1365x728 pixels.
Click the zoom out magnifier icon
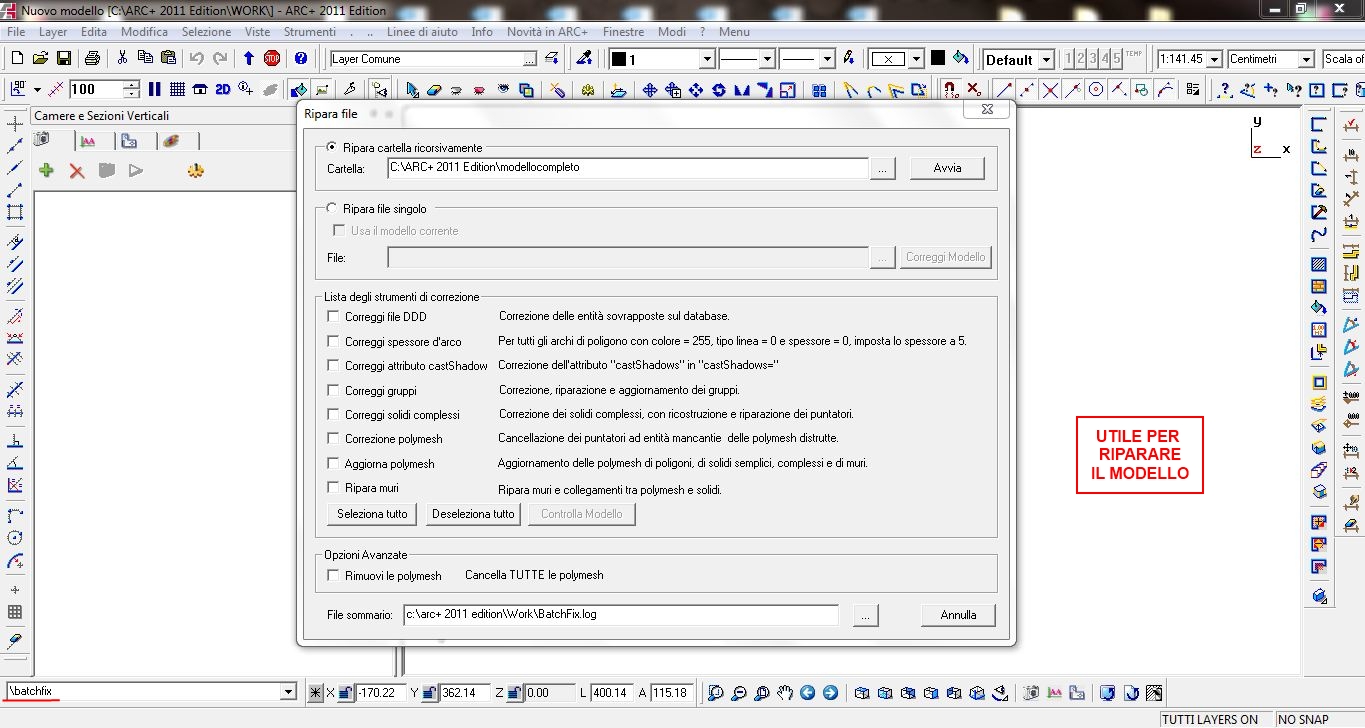tap(739, 692)
